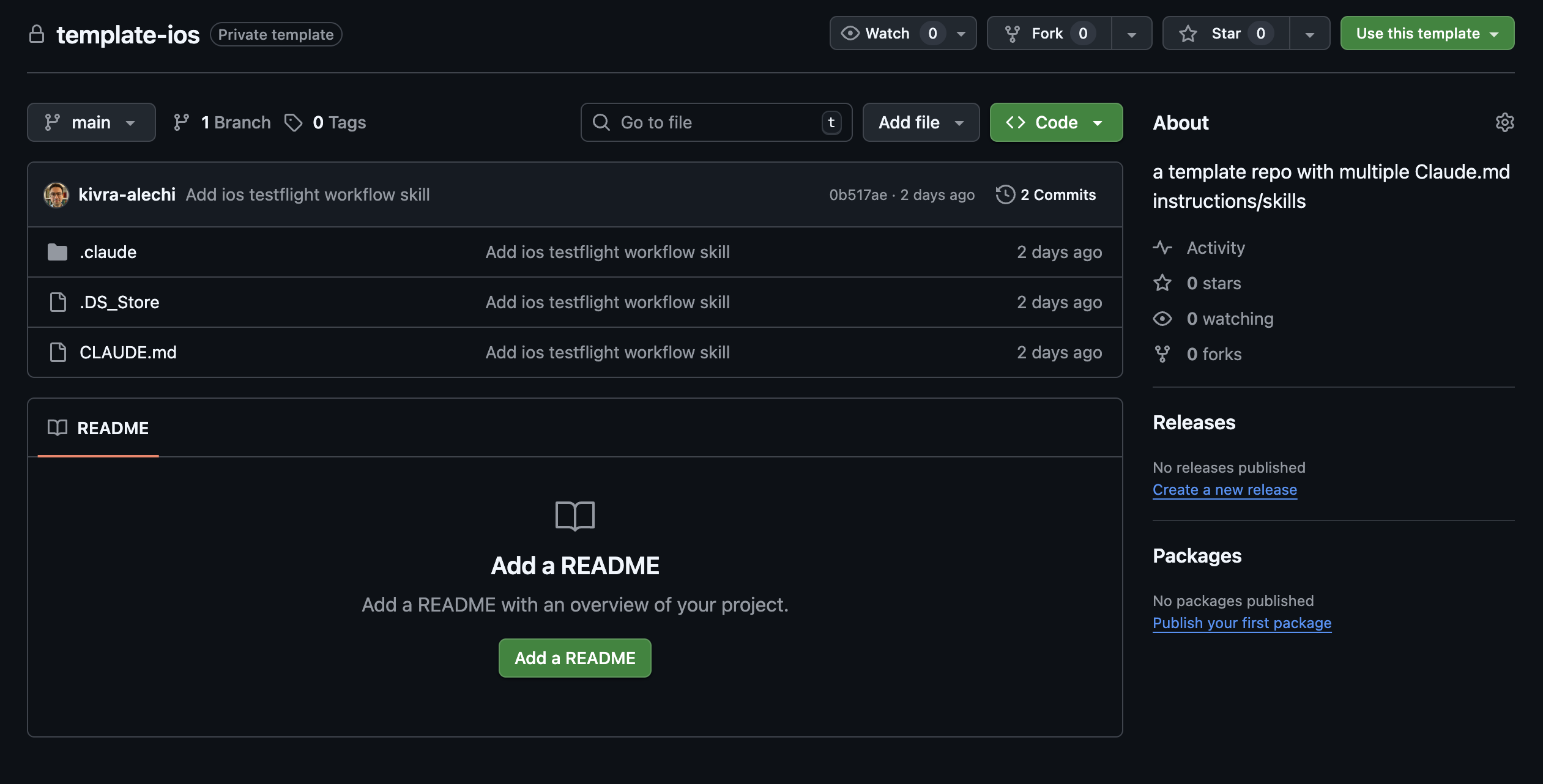1543x784 pixels.
Task: Star the template-ios repository
Action: tap(1225, 33)
